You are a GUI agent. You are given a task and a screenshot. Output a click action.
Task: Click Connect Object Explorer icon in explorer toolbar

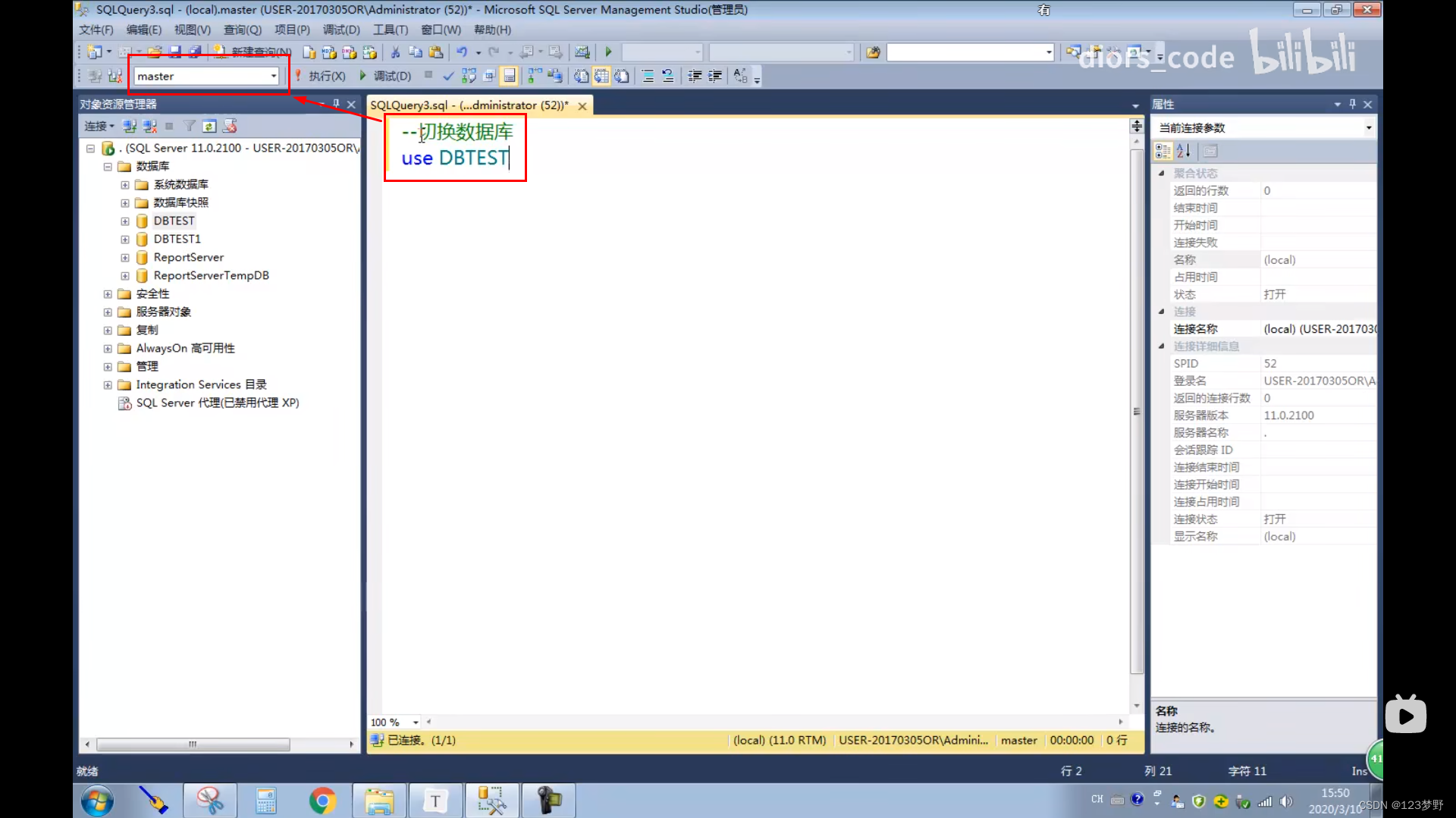pyautogui.click(x=130, y=126)
